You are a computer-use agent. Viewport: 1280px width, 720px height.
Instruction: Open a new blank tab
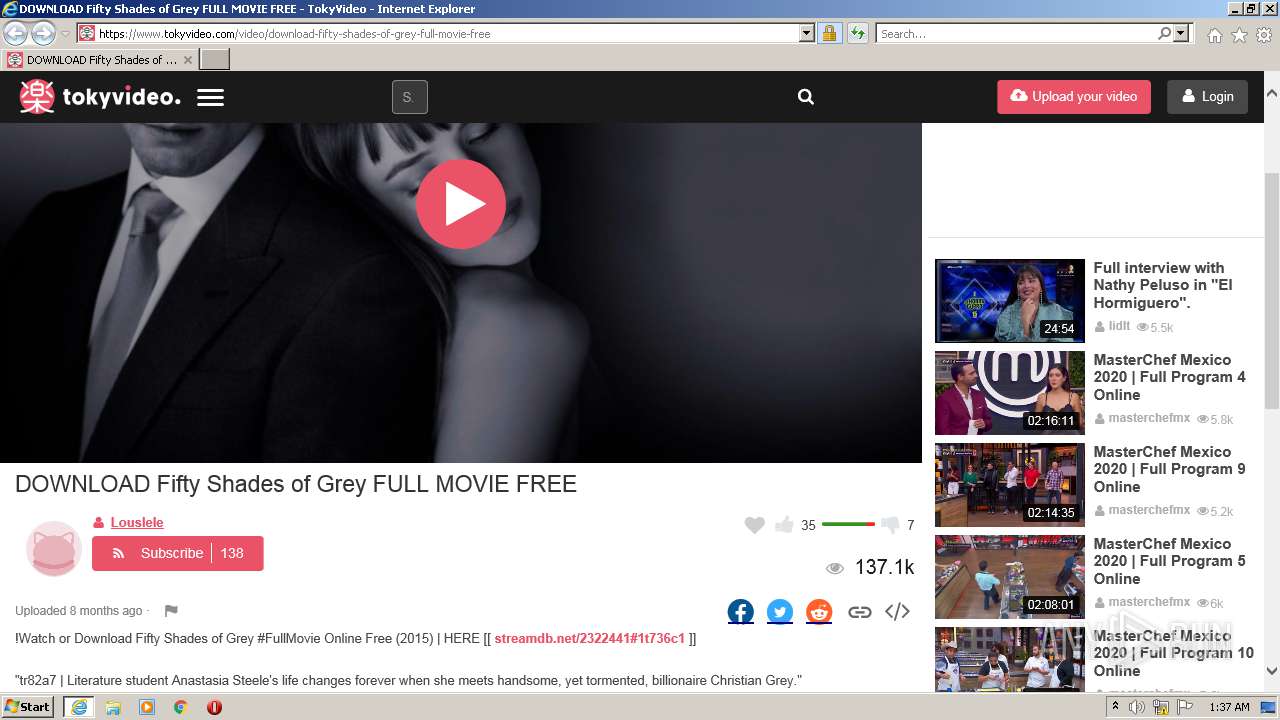tap(215, 60)
